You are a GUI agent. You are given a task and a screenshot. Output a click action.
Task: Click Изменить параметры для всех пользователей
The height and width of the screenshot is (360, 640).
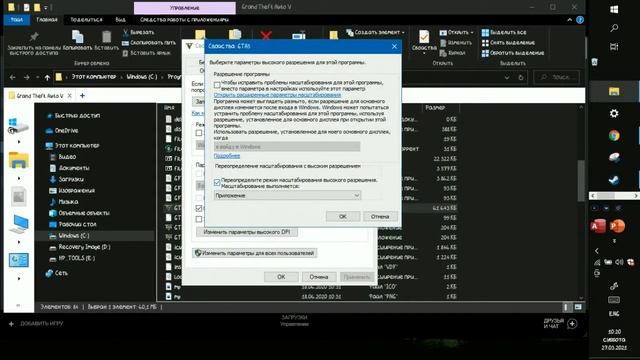point(255,253)
